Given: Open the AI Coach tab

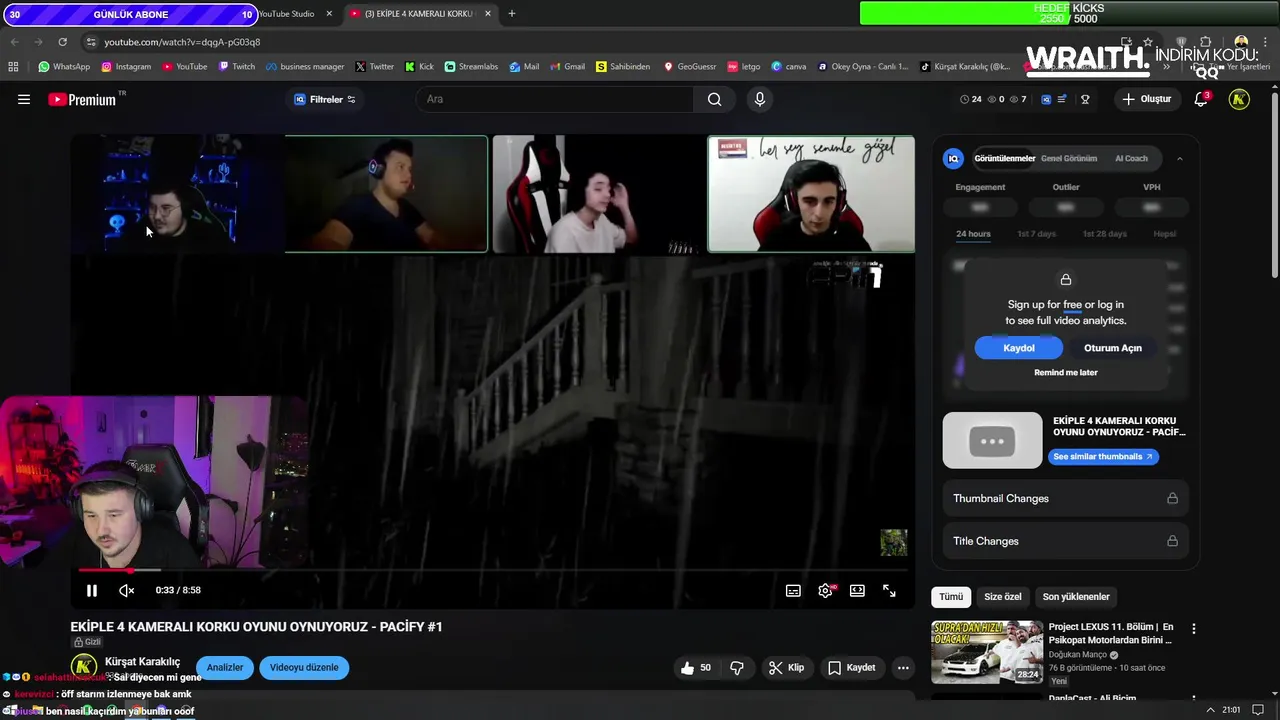Looking at the screenshot, I should pyautogui.click(x=1131, y=158).
